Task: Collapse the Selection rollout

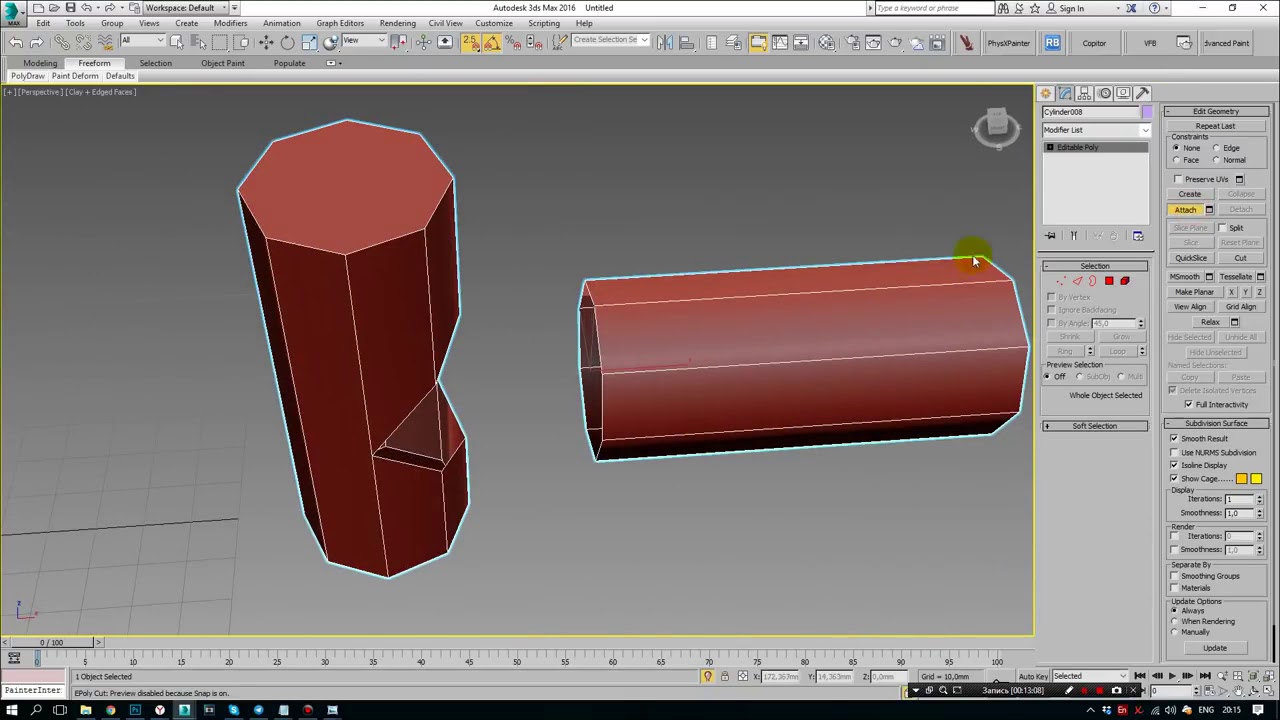Action: (x=1095, y=266)
